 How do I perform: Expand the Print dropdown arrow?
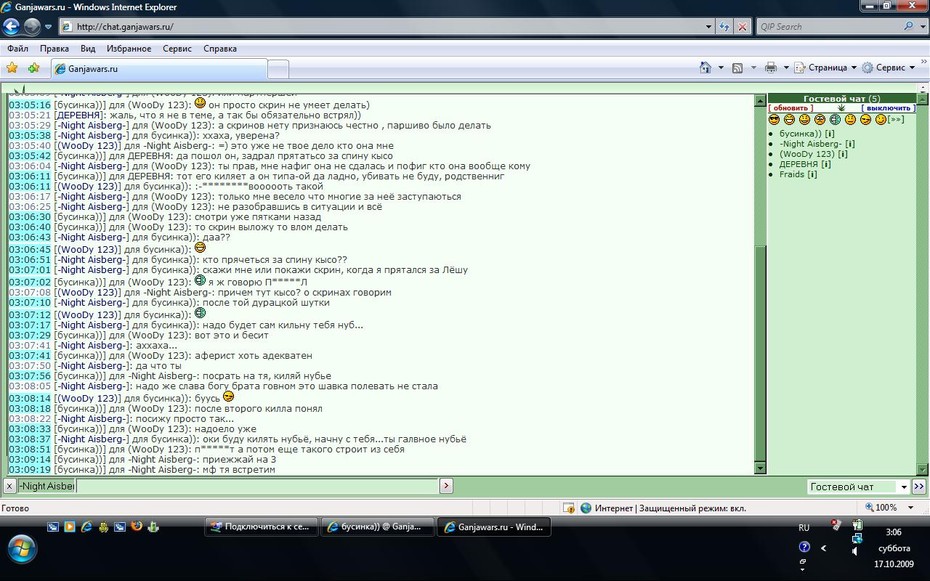click(786, 68)
